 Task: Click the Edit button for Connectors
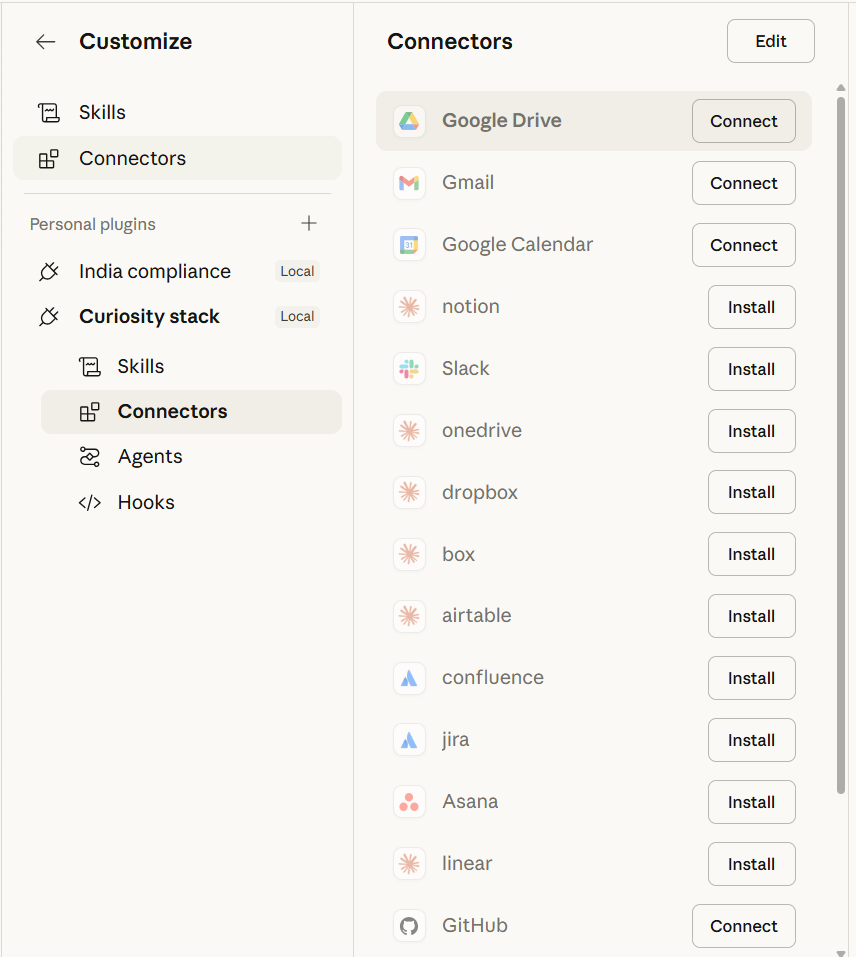(x=771, y=41)
